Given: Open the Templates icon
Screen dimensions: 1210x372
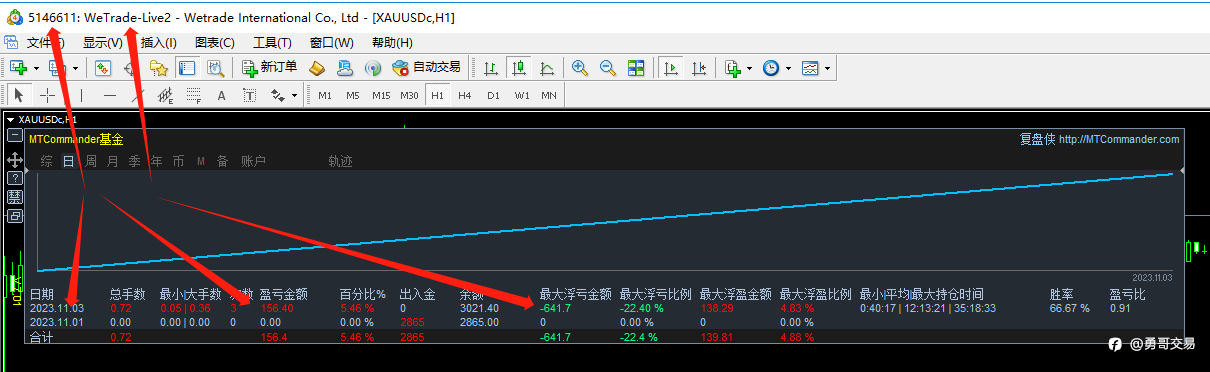Looking at the screenshot, I should click(810, 68).
